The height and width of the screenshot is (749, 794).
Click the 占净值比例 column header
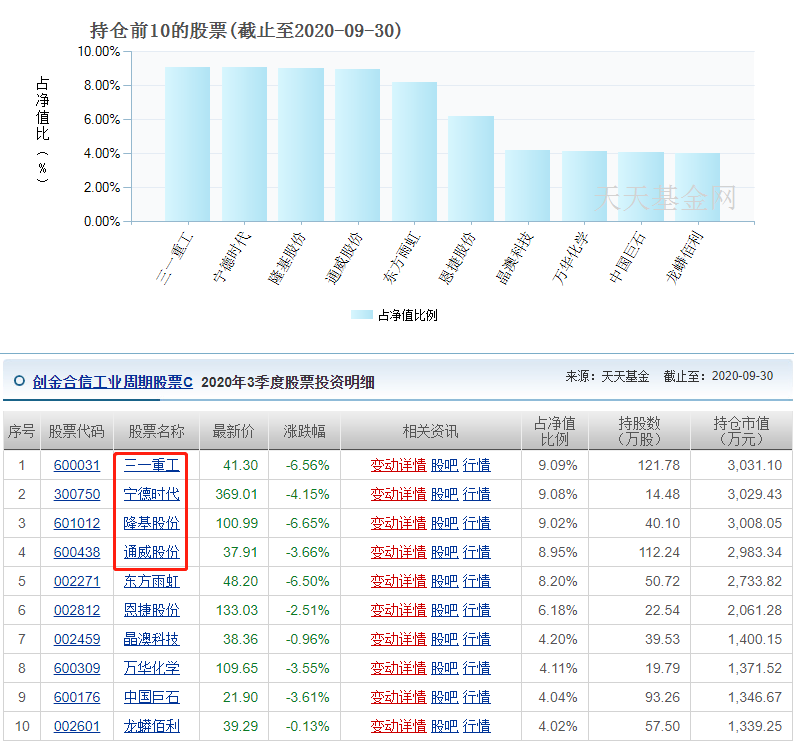554,431
